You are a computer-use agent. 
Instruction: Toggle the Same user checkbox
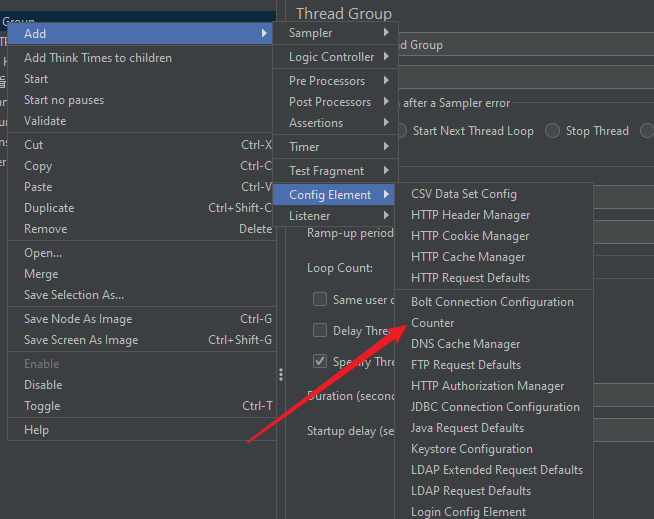pyautogui.click(x=320, y=299)
